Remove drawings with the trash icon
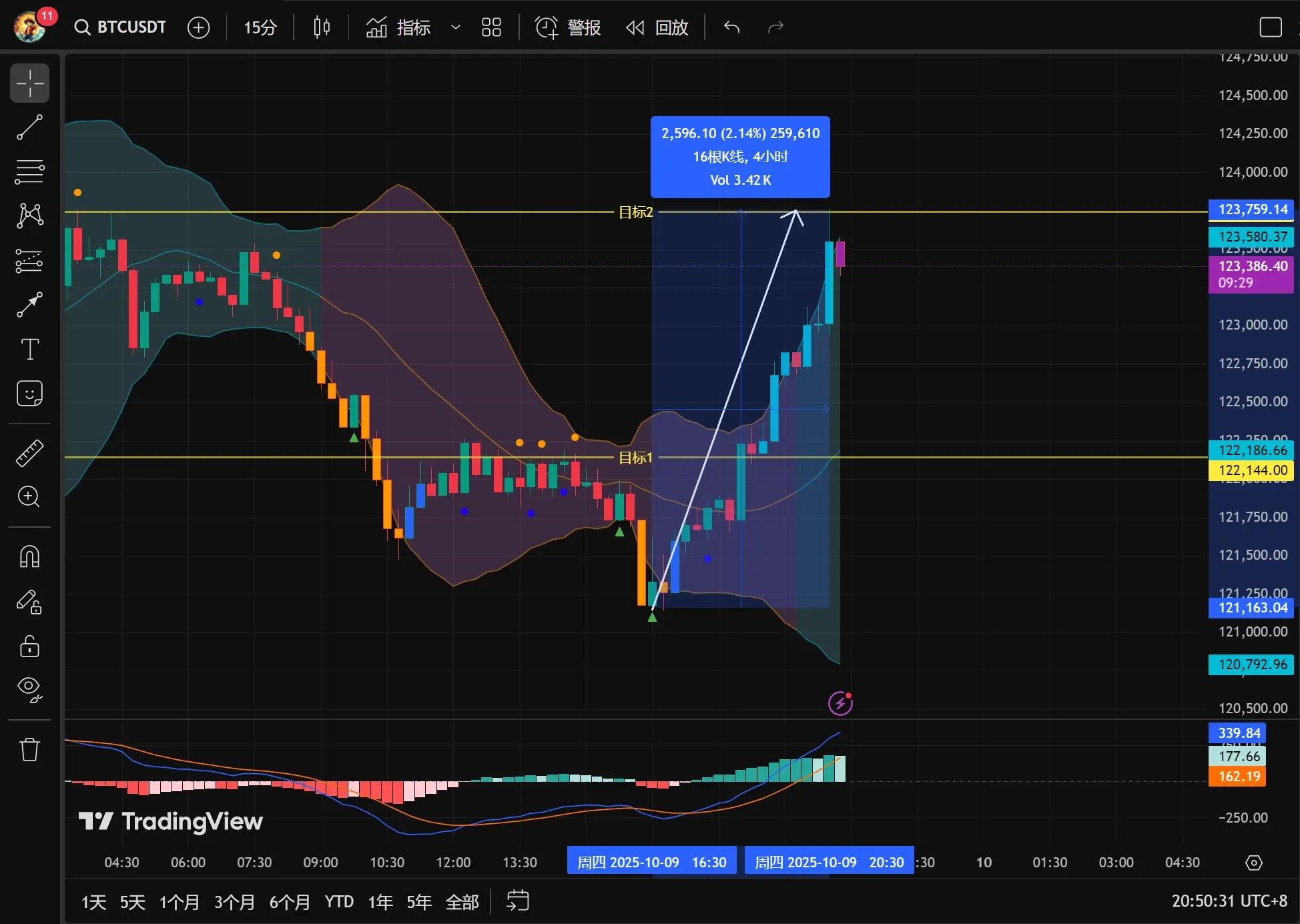Screen dimensions: 1300x924 coord(29,749)
